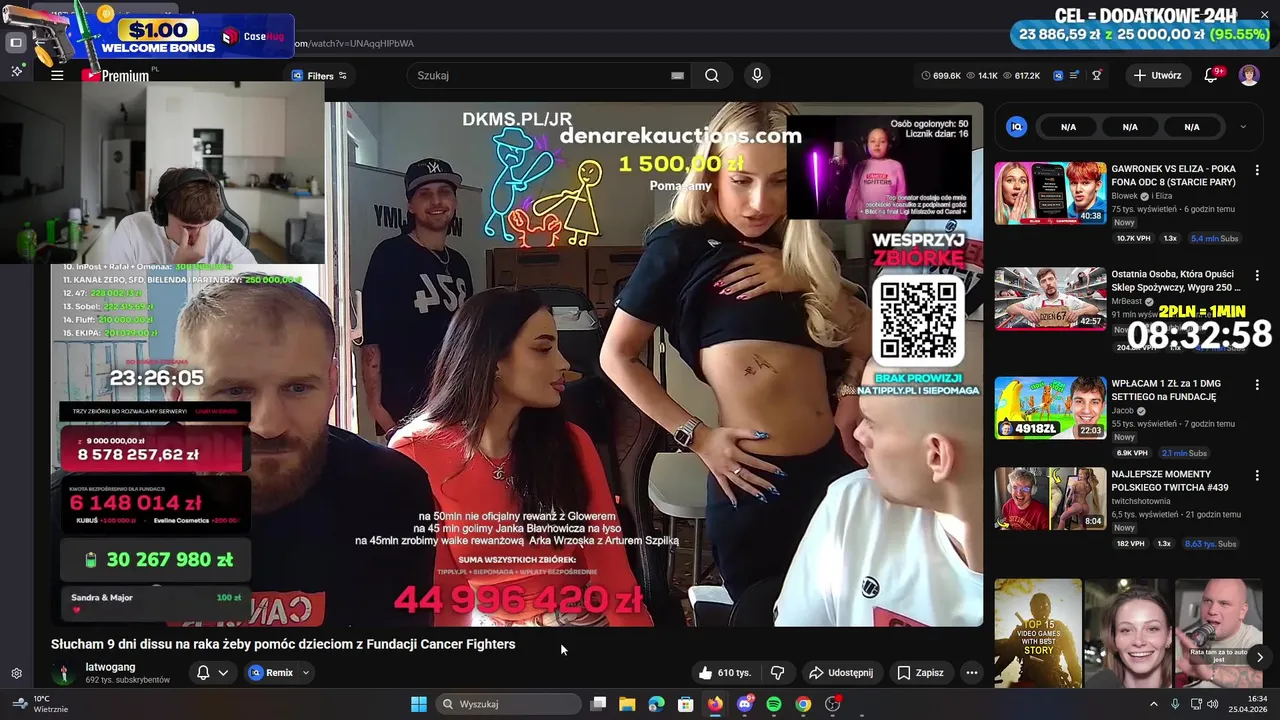Click browser sidebar settings gear

point(16,674)
